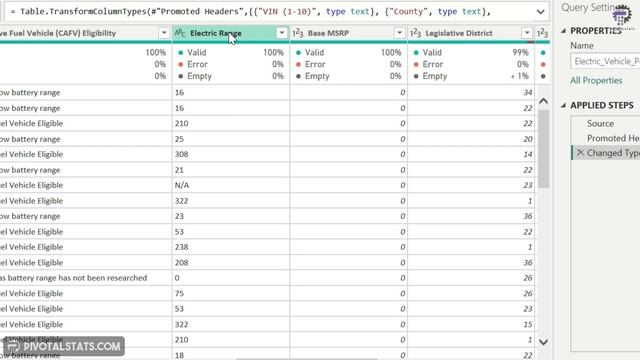The width and height of the screenshot is (640, 360).
Task: Select the Source applied step
Action: 600,123
